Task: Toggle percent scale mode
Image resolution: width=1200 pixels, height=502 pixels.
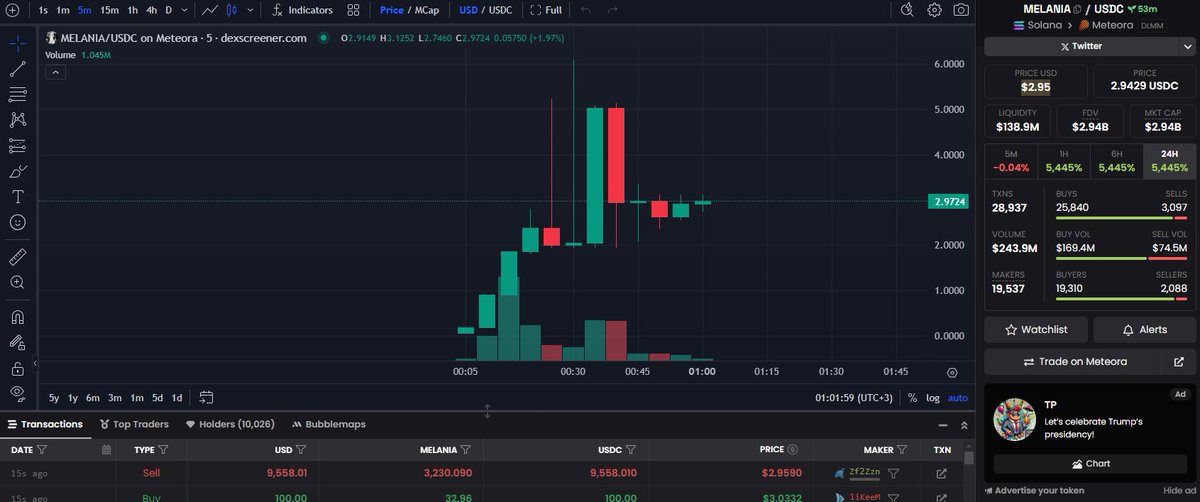Action: tap(912, 397)
